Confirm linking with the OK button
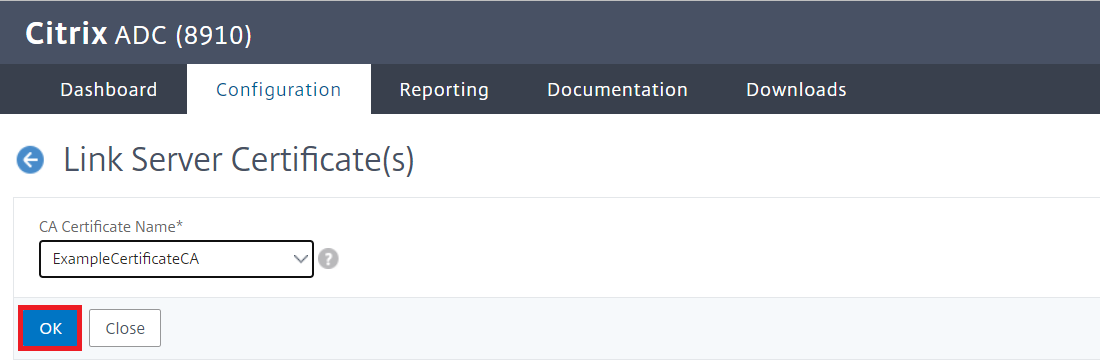 tap(51, 328)
